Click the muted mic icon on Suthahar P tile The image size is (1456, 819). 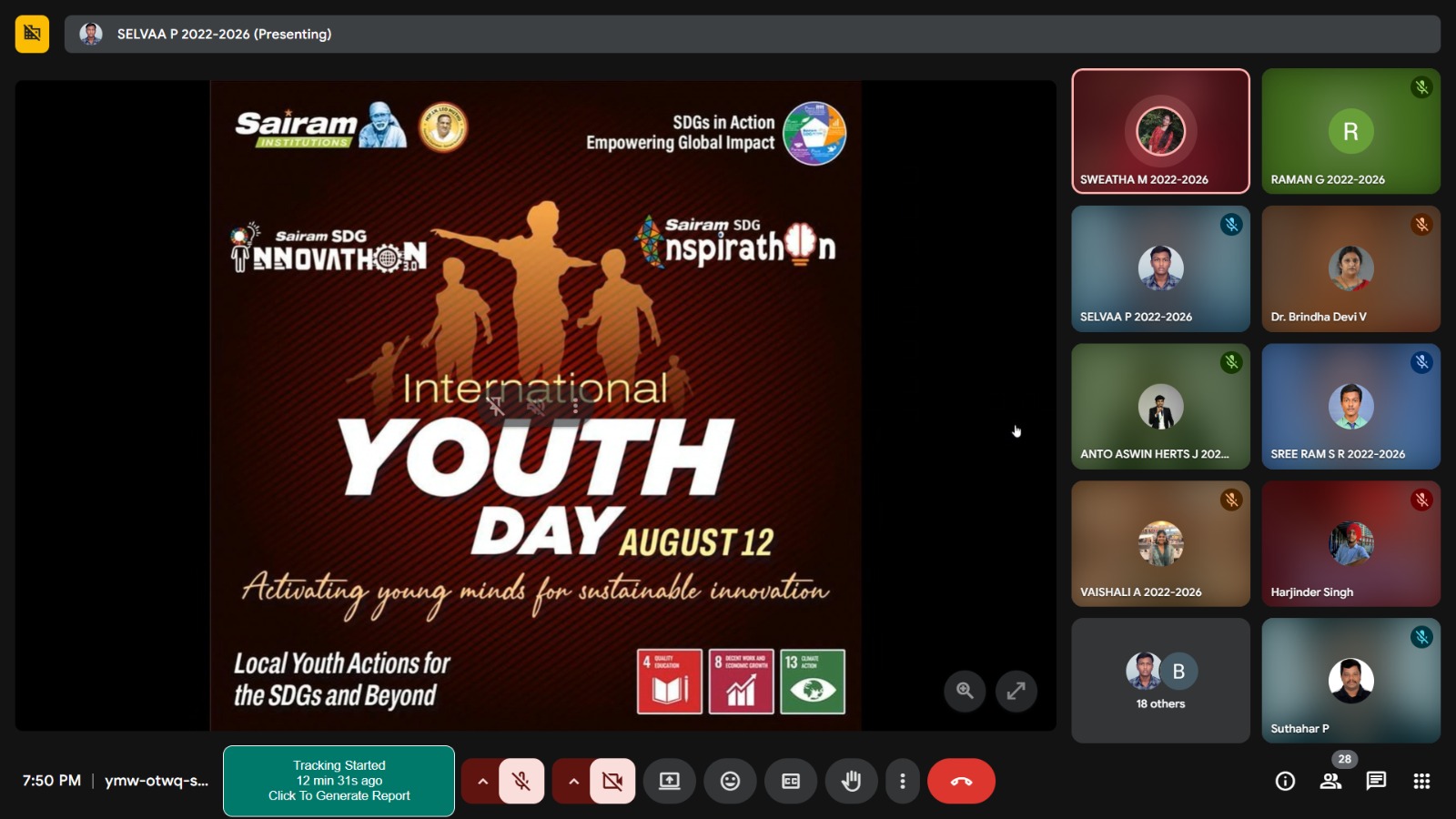click(x=1421, y=637)
